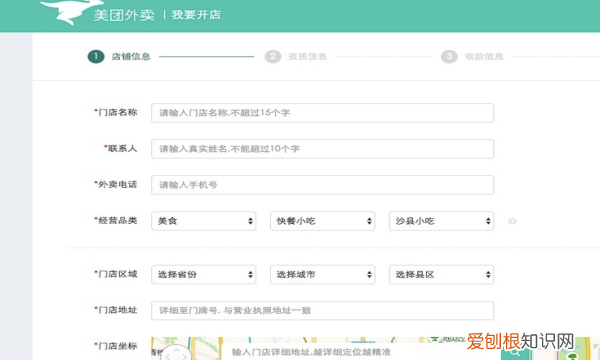Click the 经营品类 label
Image resolution: width=600 pixels, height=360 pixels.
tap(116, 220)
